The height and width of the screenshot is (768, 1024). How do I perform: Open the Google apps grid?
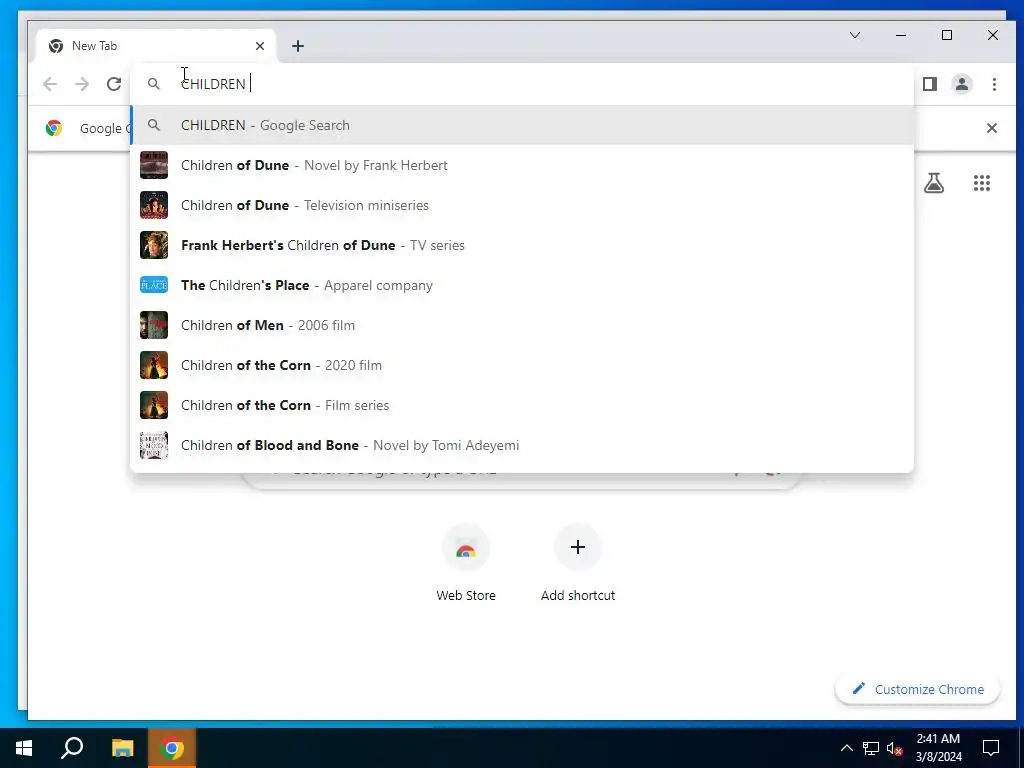[x=982, y=183]
